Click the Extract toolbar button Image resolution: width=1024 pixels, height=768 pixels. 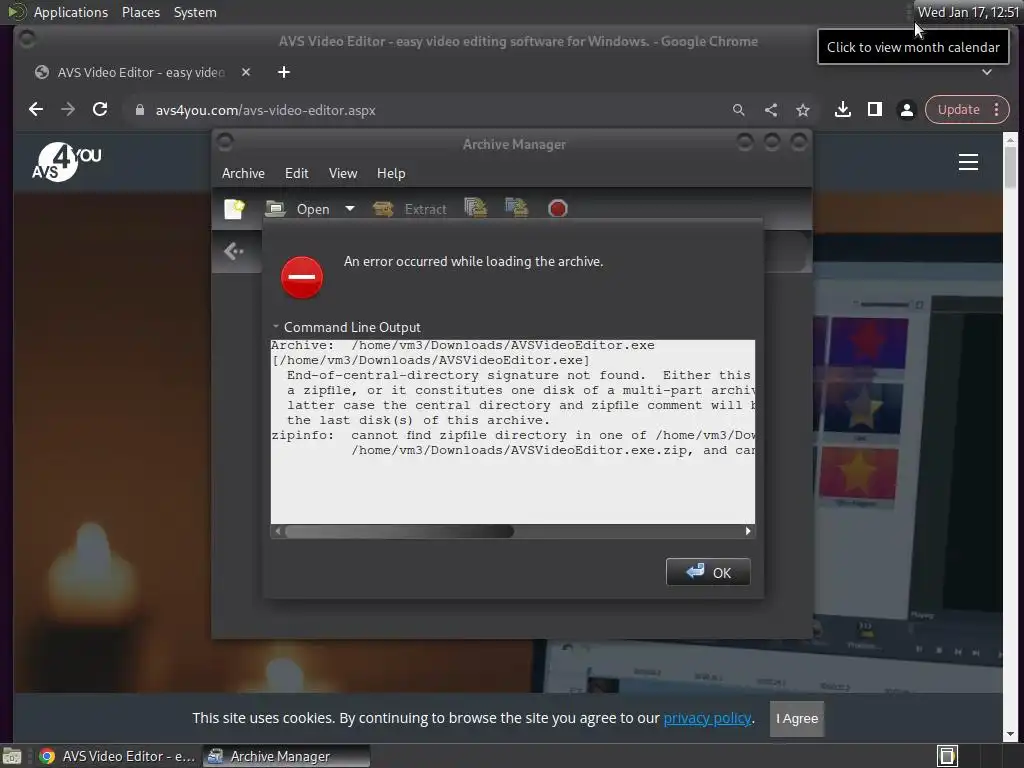pyautogui.click(x=409, y=209)
